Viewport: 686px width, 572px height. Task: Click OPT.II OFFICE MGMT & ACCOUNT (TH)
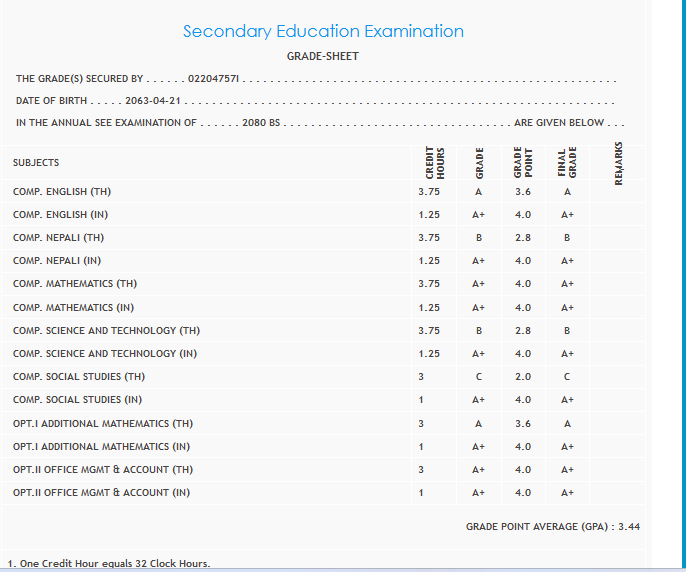point(103,469)
